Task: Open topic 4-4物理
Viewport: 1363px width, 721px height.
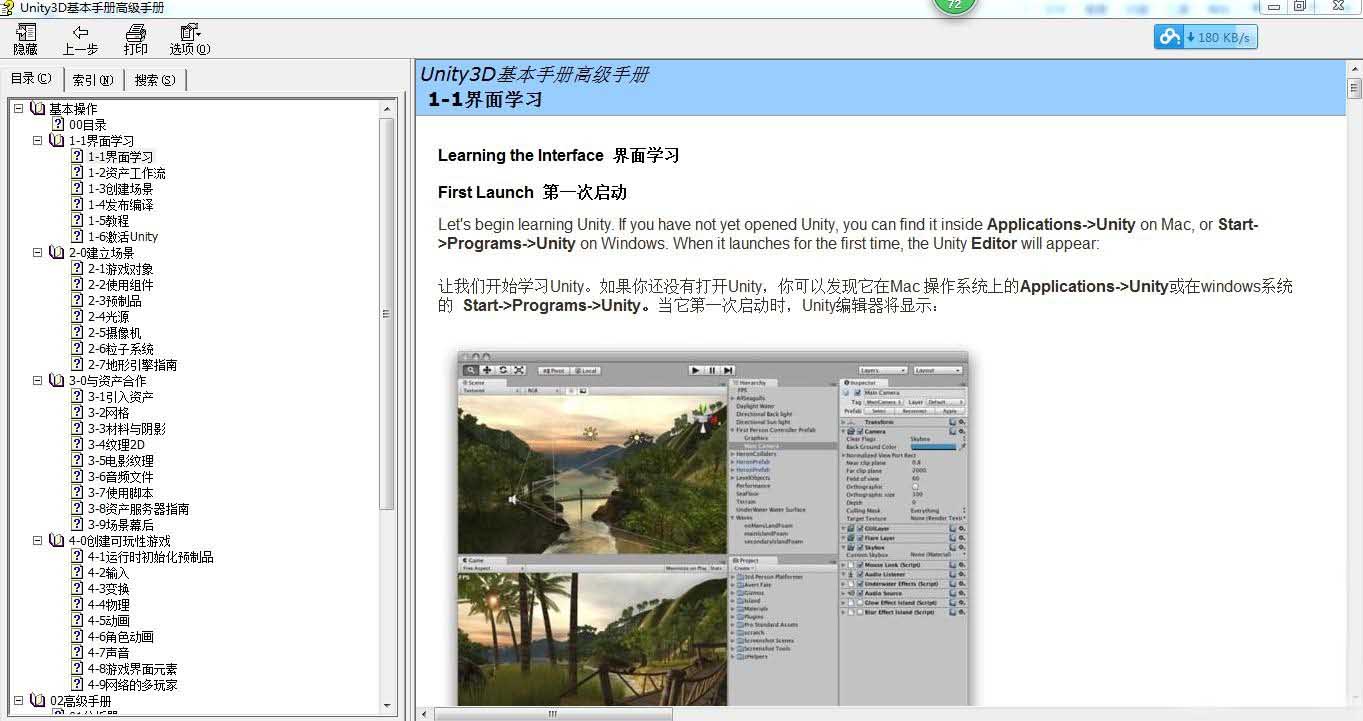Action: point(108,605)
